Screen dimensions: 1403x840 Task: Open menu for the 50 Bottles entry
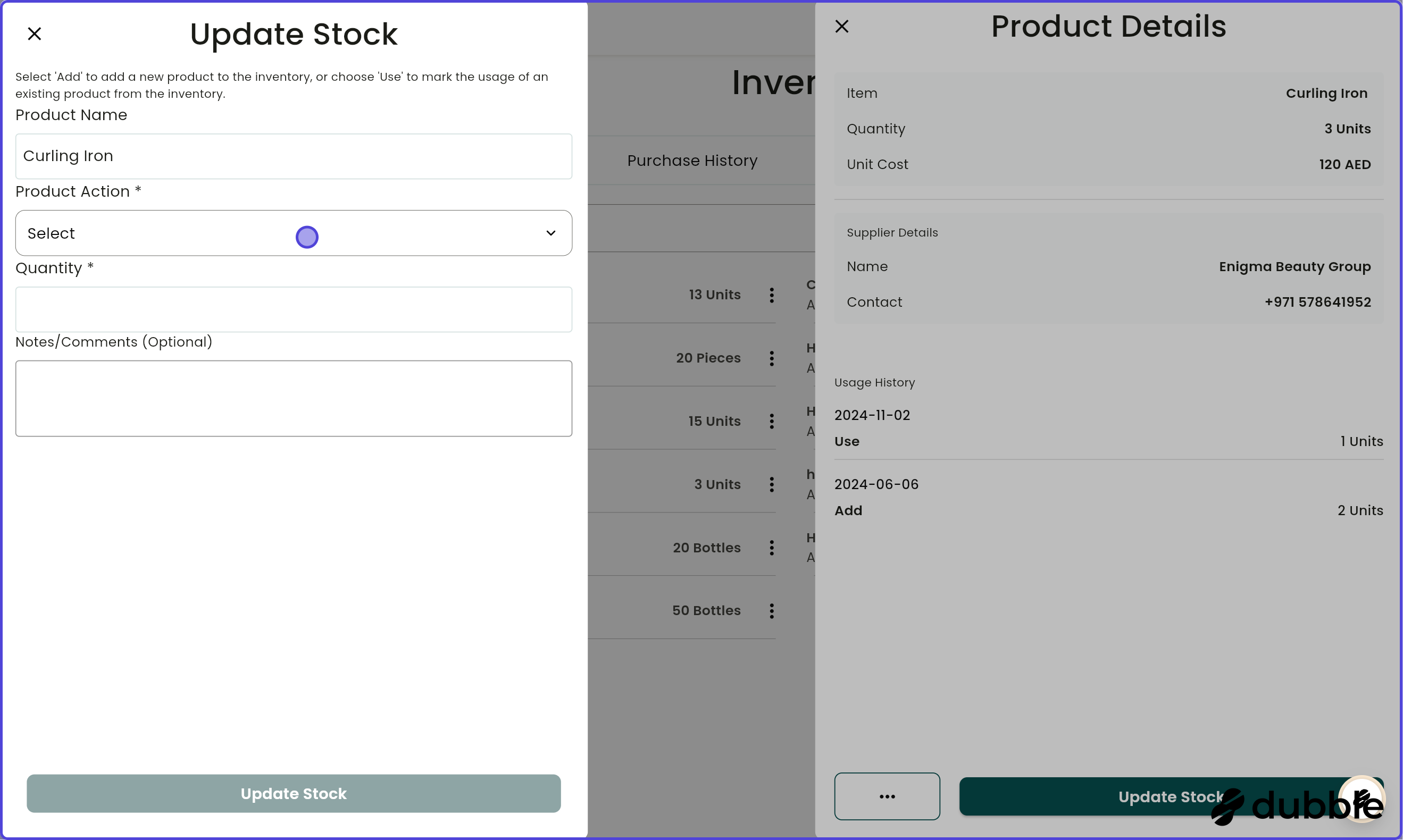771,610
